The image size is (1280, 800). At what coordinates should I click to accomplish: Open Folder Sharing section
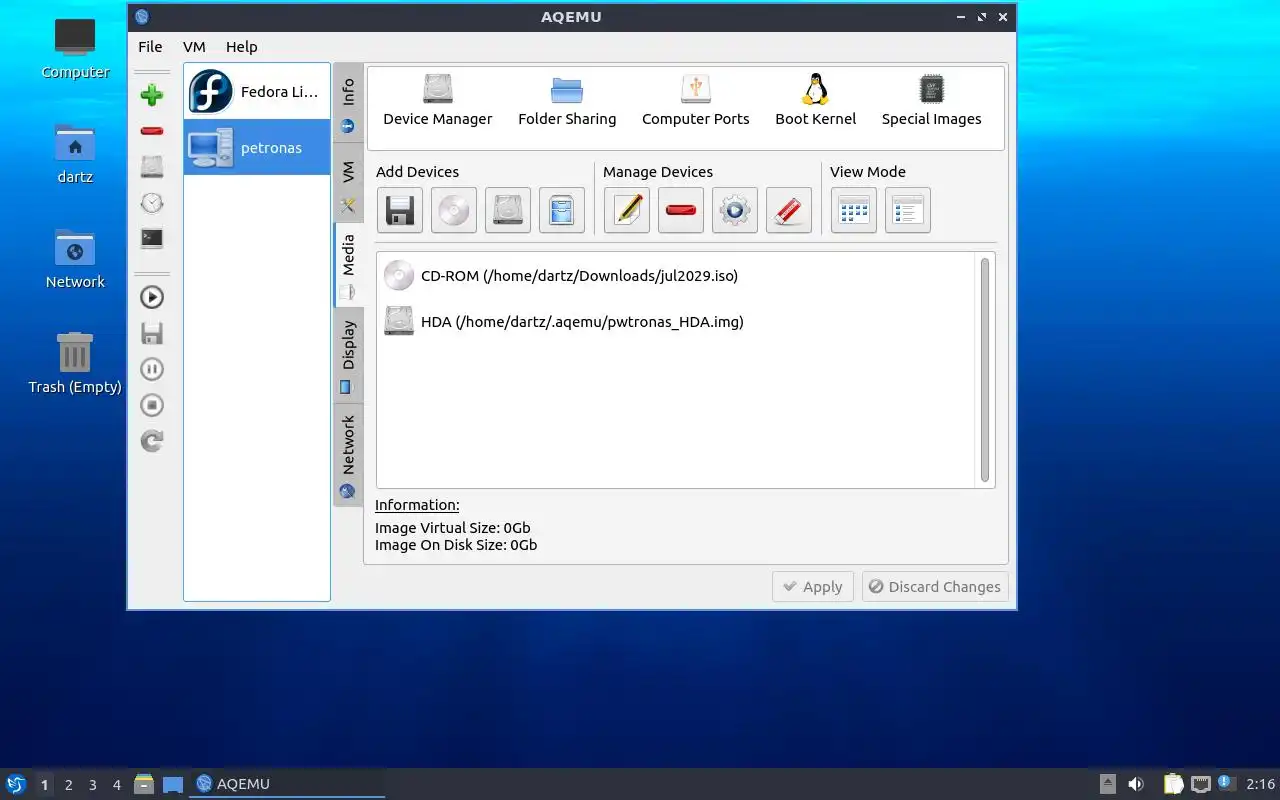tap(567, 100)
